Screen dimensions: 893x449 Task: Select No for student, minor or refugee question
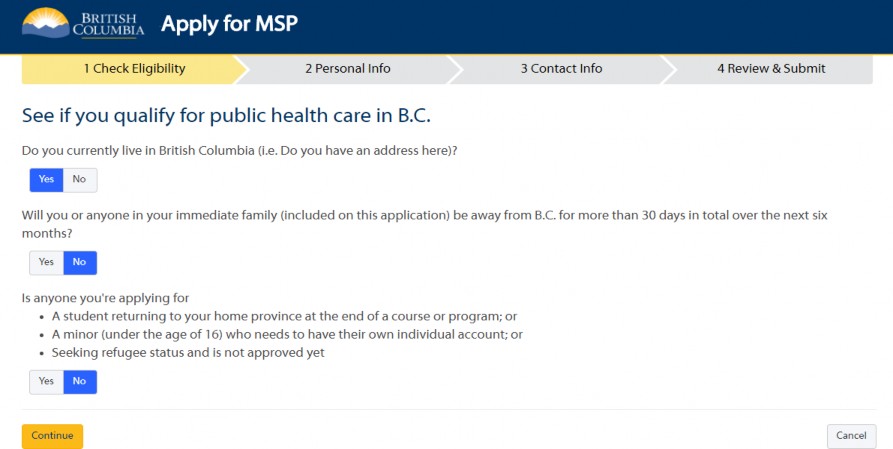(x=80, y=382)
